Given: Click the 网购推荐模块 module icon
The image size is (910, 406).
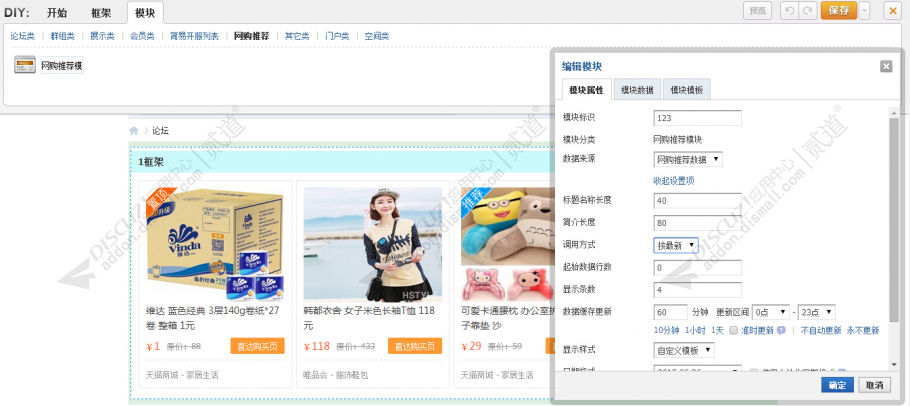Looking at the screenshot, I should click(x=25, y=66).
